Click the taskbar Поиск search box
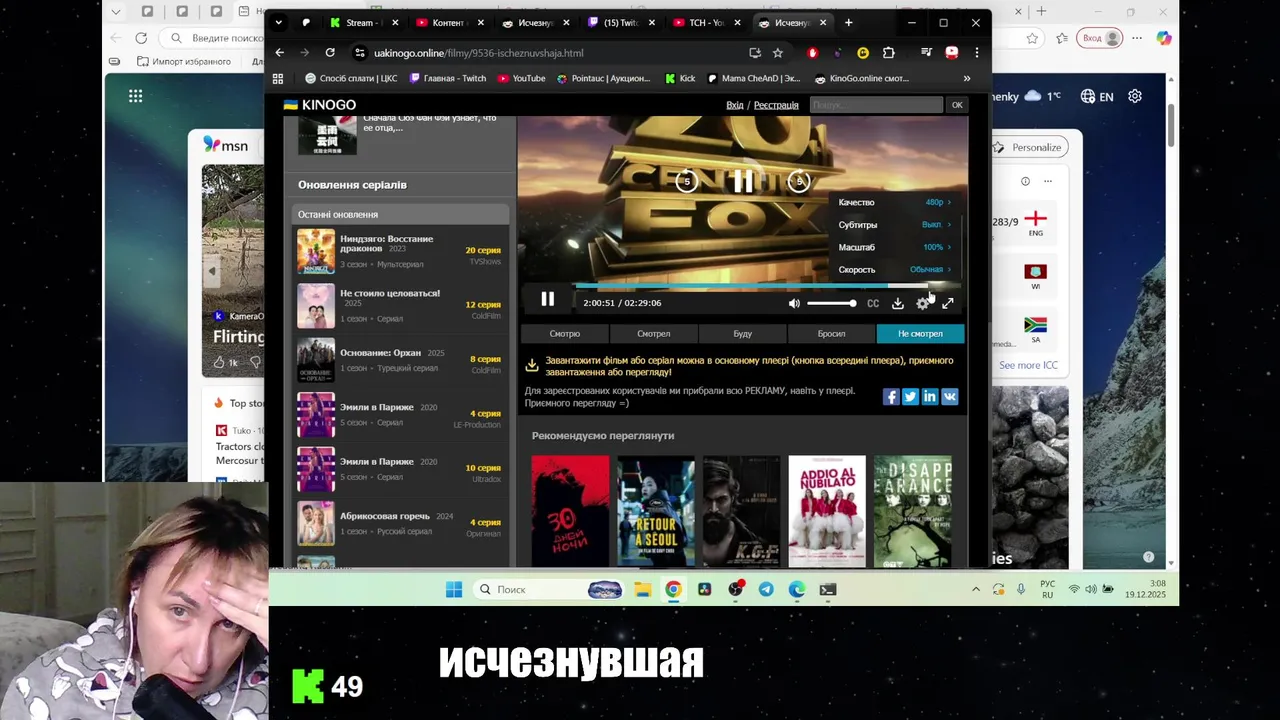This screenshot has width=1280, height=720. [x=549, y=589]
